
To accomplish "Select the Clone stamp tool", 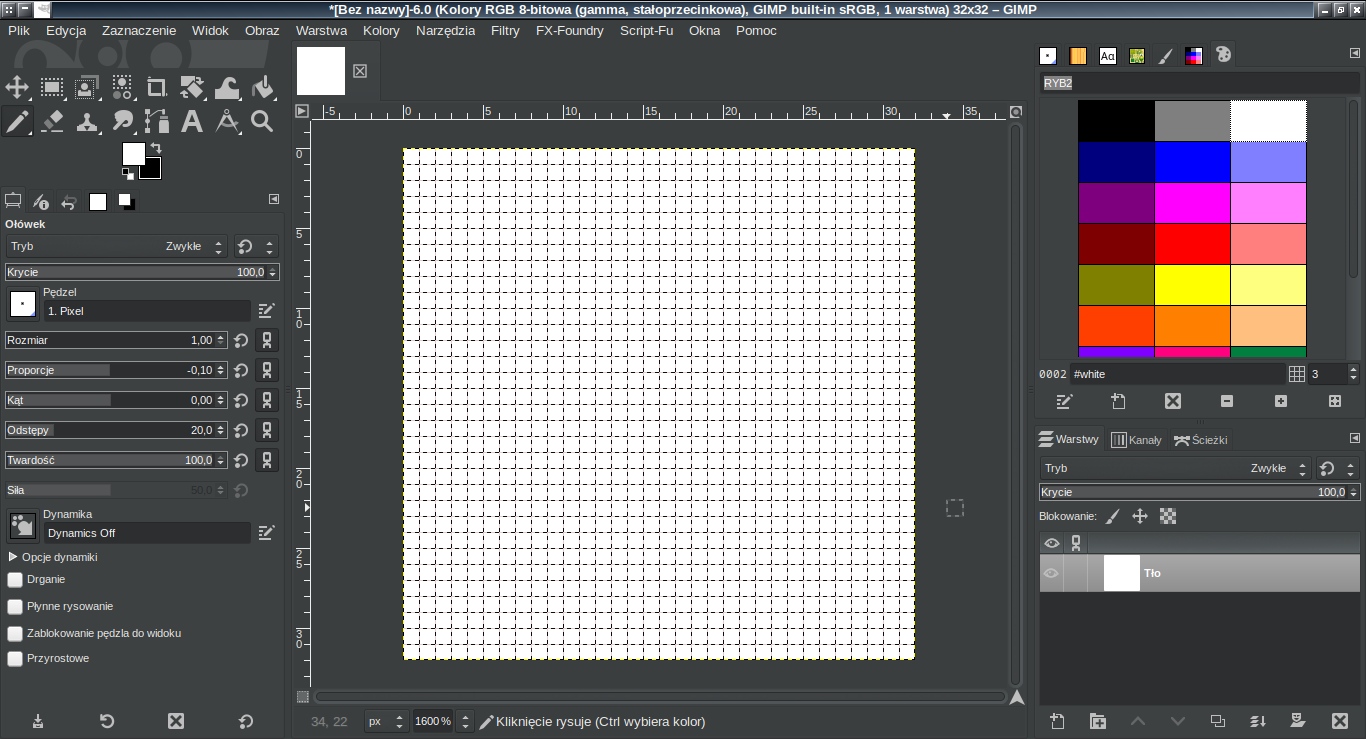I will 87,121.
